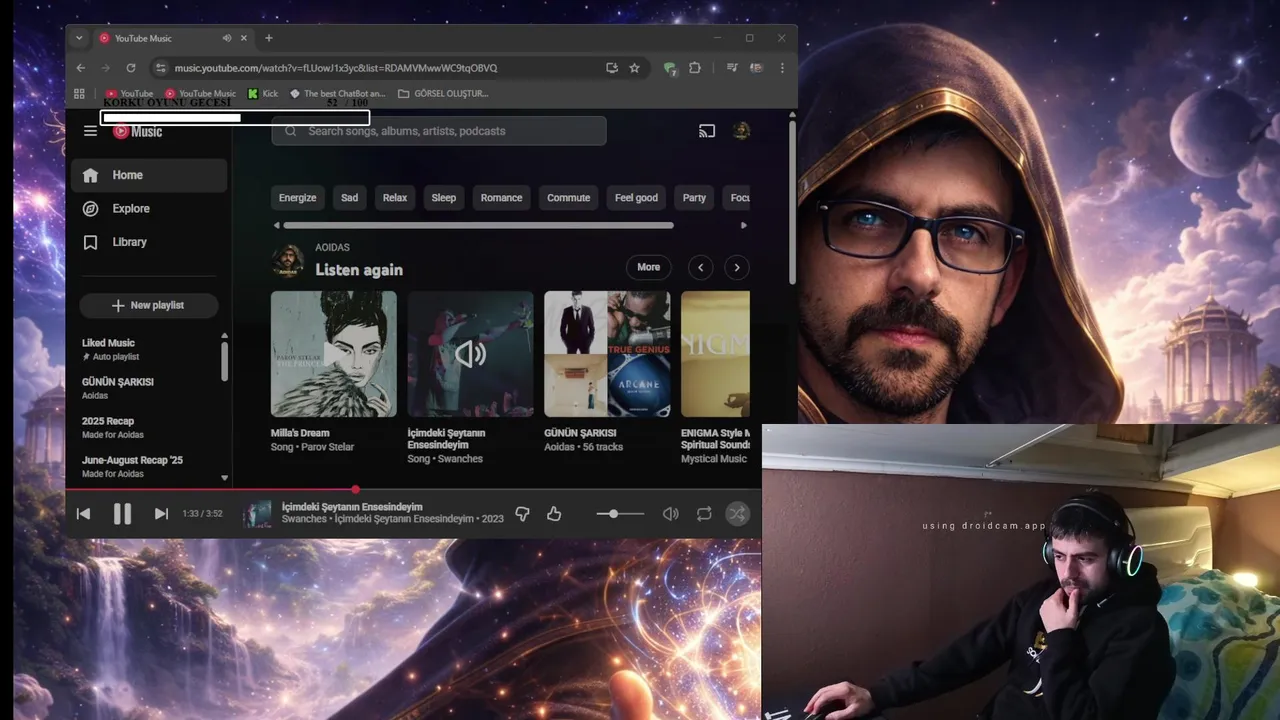Viewport: 1280px width, 720px height.
Task: Click the now-playing album art in player bar
Action: [257, 514]
